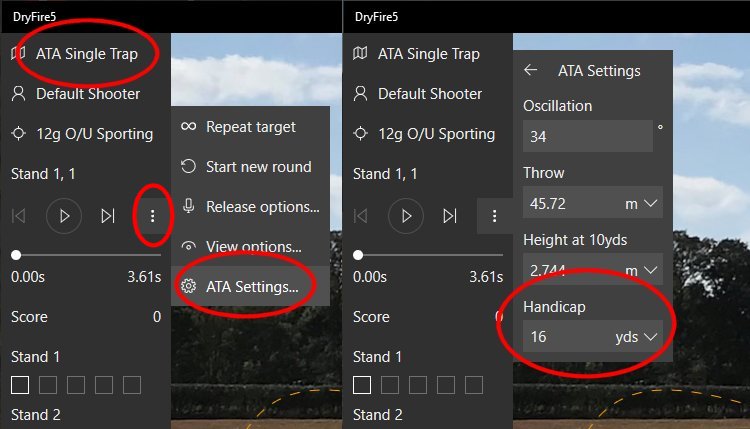750x429 pixels.
Task: Select Start new round menu entry
Action: pyautogui.click(x=258, y=167)
